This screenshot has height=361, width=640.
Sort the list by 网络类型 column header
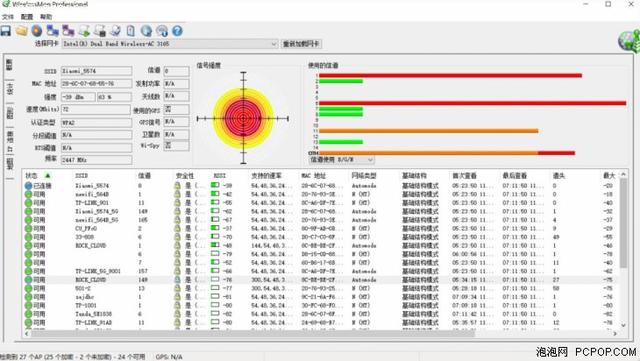364,176
